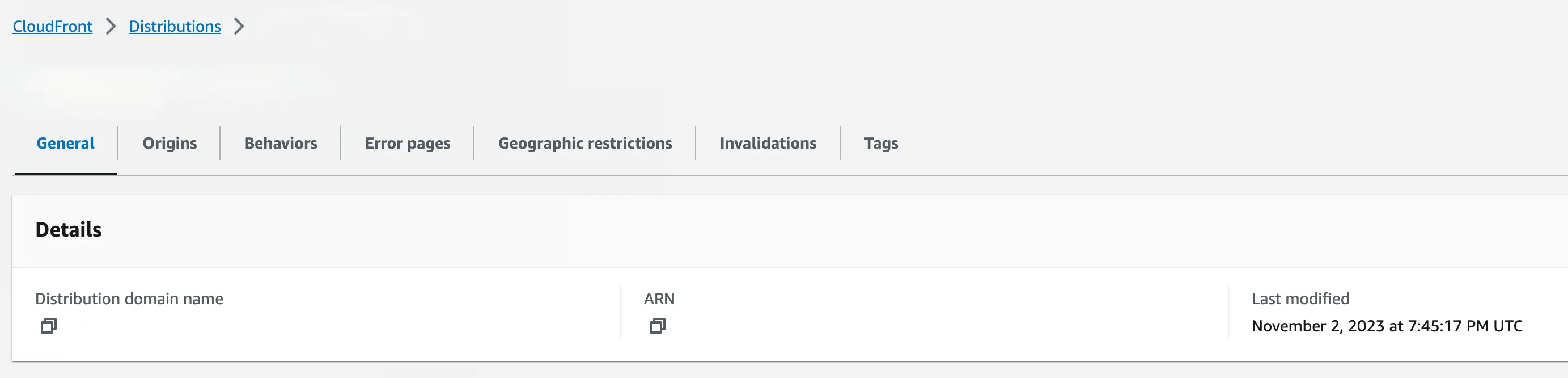Screen dimensions: 1568x378
Task: Click chevron separator after Distributions breadcrumb
Action: coord(239,26)
